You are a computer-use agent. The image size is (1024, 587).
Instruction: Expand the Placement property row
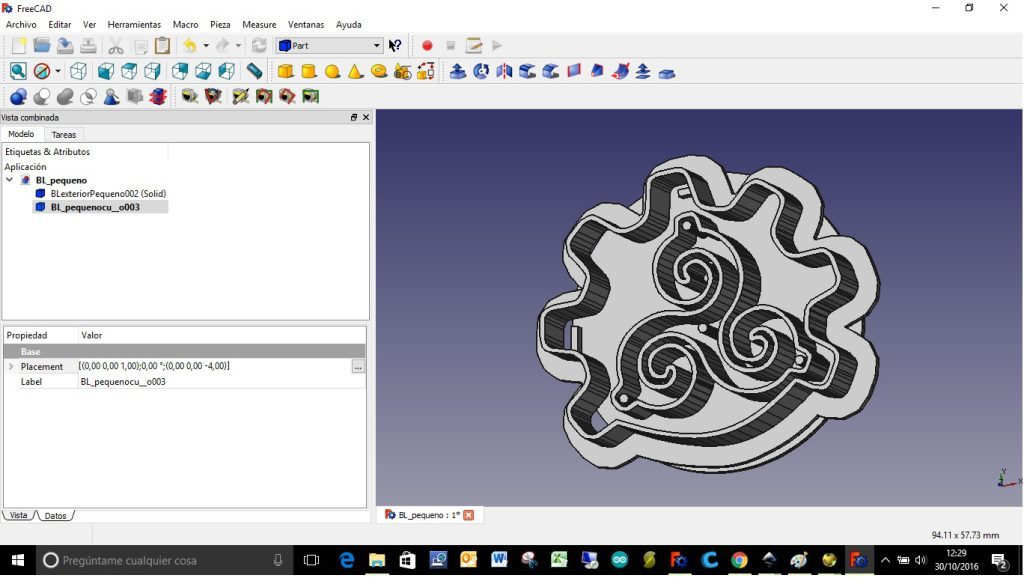[x=11, y=367]
